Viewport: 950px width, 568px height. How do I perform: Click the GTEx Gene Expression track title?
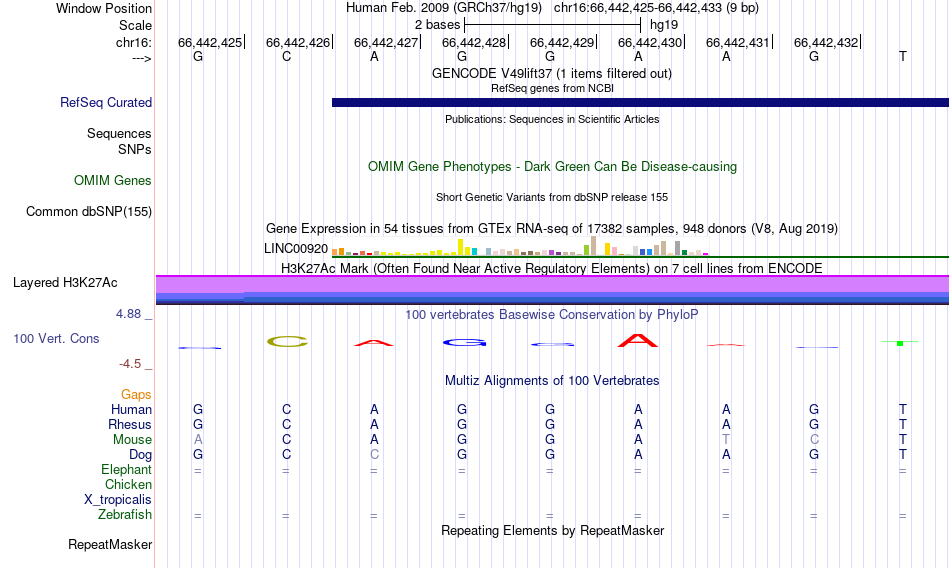tap(552, 229)
